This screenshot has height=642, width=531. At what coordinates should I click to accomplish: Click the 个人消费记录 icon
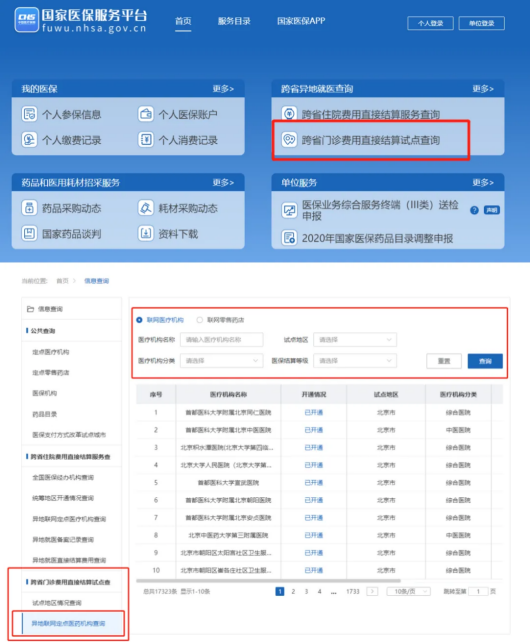coord(146,140)
